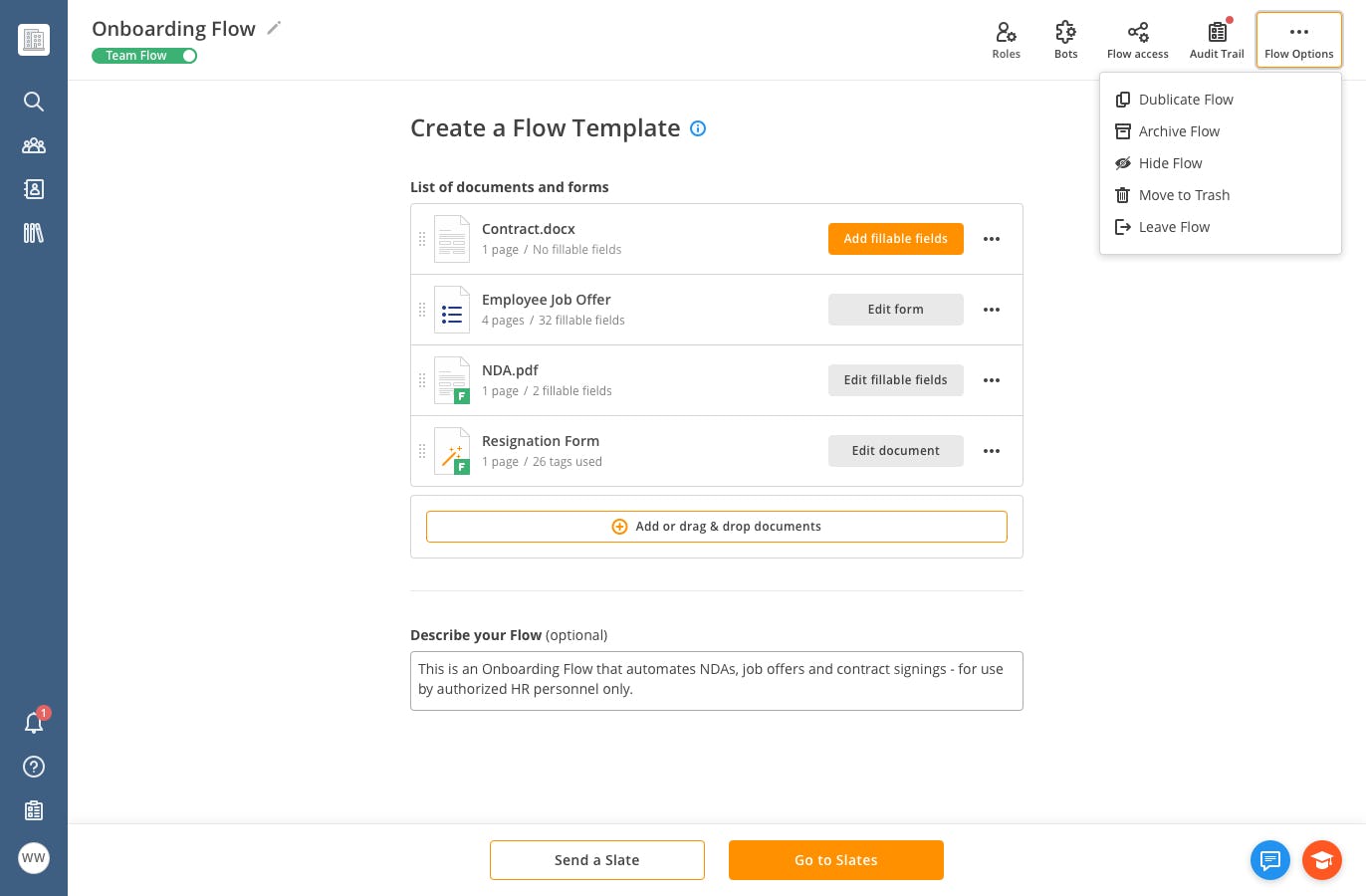Image resolution: width=1366 pixels, height=896 pixels.
Task: Click the pencil icon to rename the flow
Action: click(274, 28)
